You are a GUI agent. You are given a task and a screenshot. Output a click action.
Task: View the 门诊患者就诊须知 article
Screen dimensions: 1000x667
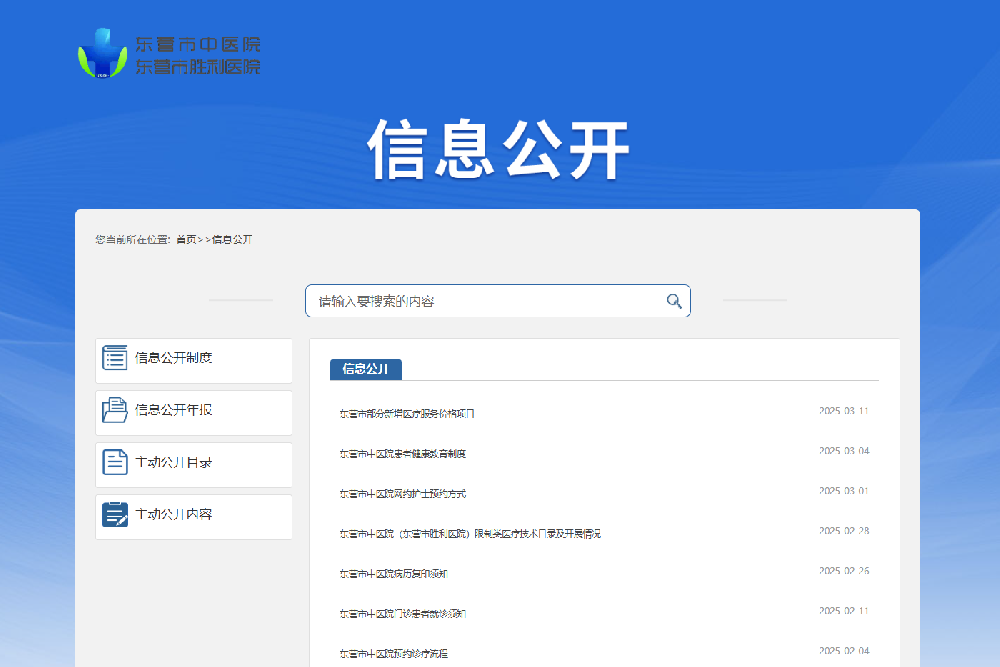[x=403, y=614]
